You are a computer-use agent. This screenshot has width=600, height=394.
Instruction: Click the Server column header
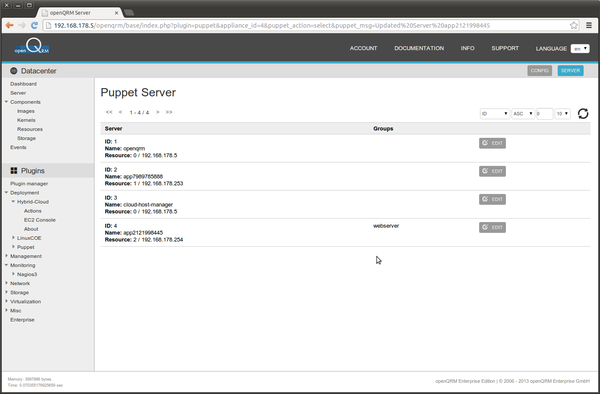pos(113,129)
